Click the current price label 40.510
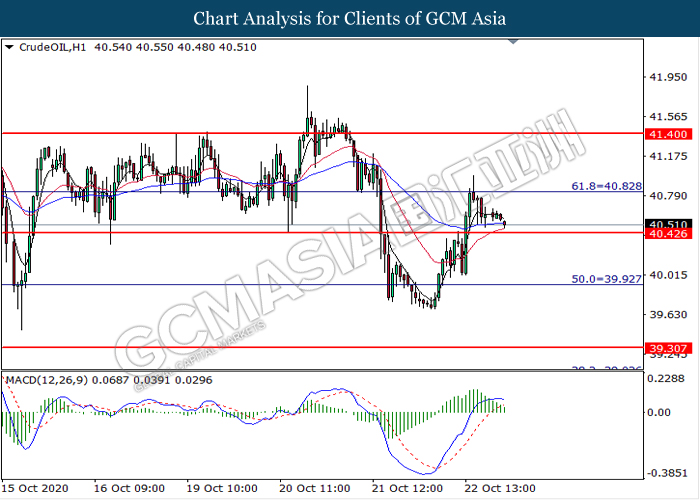The width and height of the screenshot is (700, 500). pyautogui.click(x=668, y=224)
